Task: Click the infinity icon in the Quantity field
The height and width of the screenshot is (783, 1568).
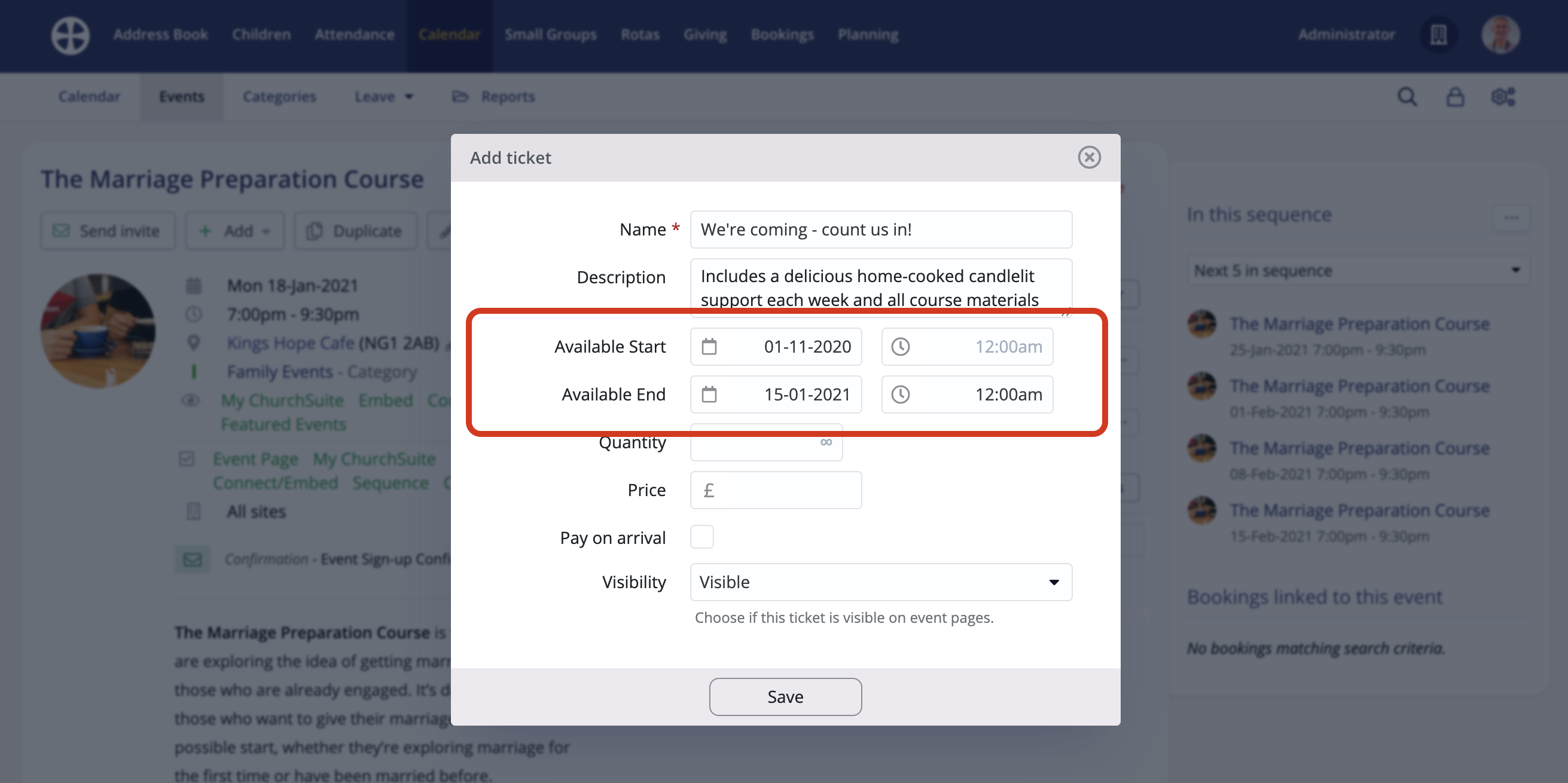Action: (825, 442)
